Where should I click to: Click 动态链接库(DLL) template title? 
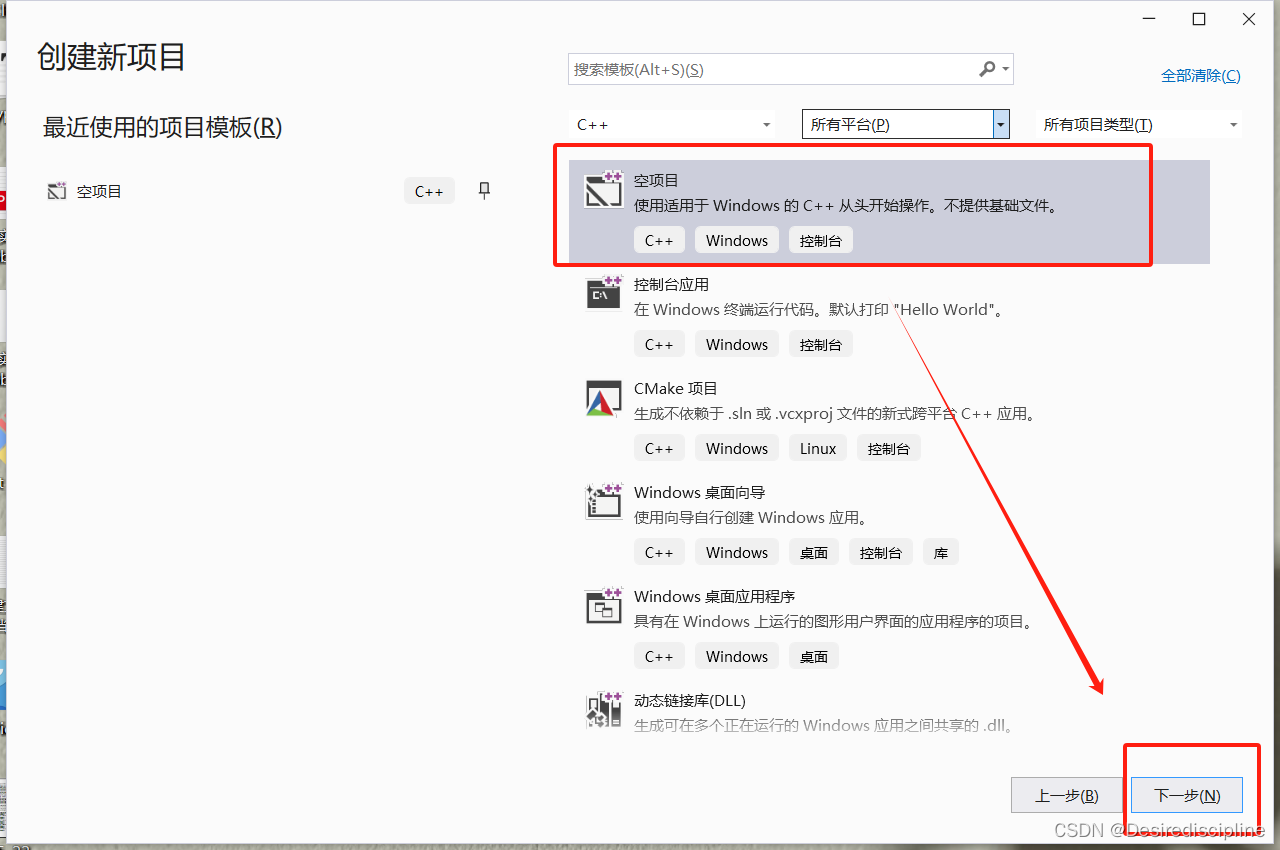click(x=690, y=700)
